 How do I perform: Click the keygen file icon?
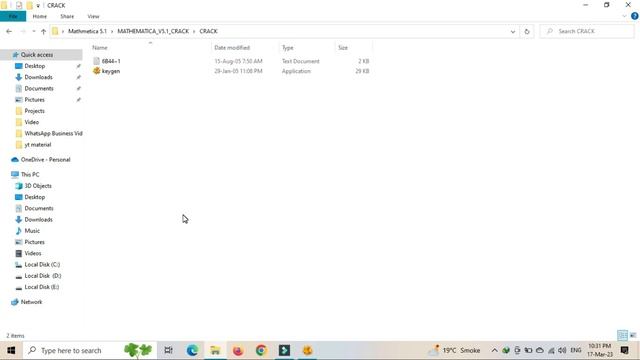(96, 71)
